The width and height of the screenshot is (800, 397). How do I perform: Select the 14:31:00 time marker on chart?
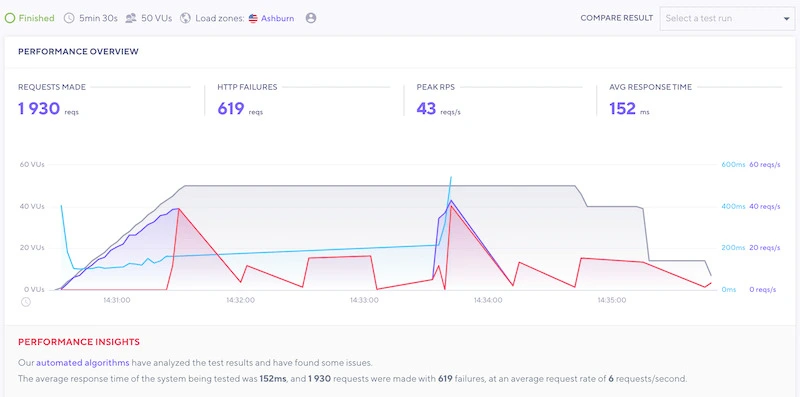[117, 300]
